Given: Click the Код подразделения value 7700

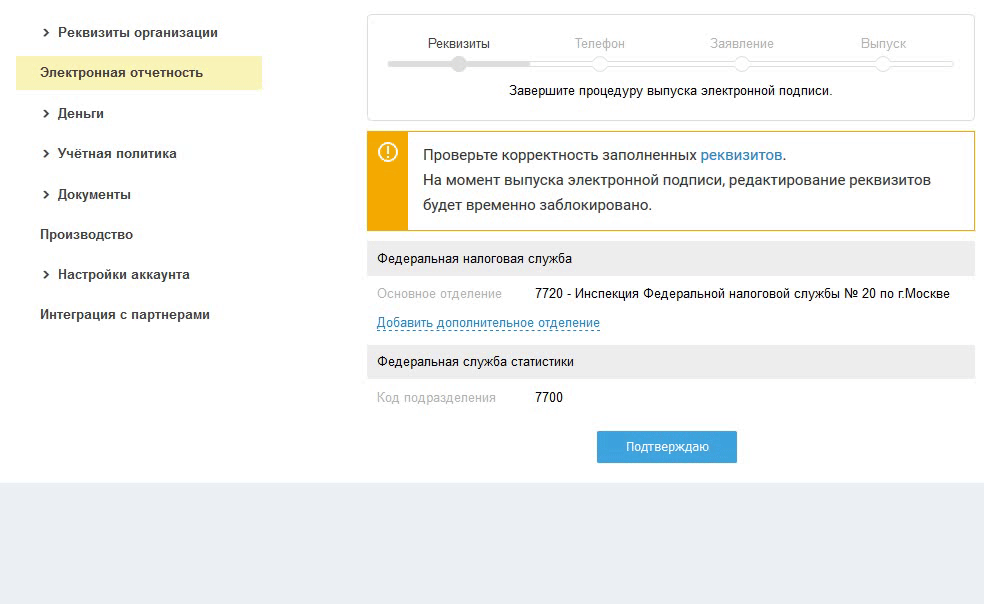Looking at the screenshot, I should click(x=549, y=398).
